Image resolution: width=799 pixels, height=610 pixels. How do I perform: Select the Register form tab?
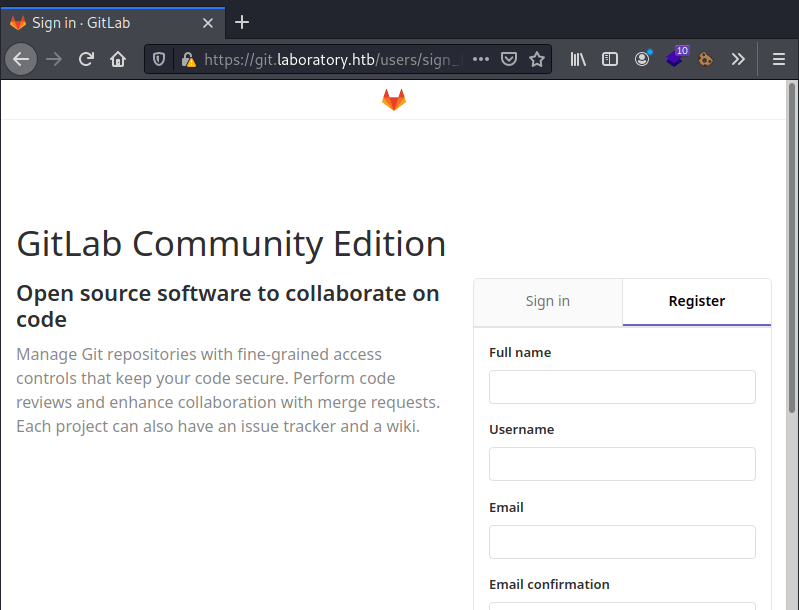(697, 302)
